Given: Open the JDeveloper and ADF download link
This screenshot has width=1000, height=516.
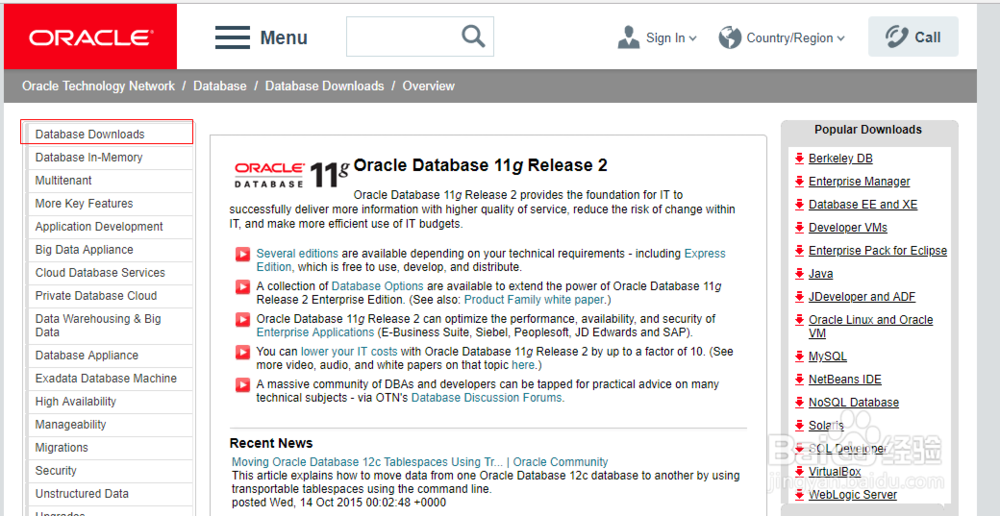Looking at the screenshot, I should pos(862,297).
